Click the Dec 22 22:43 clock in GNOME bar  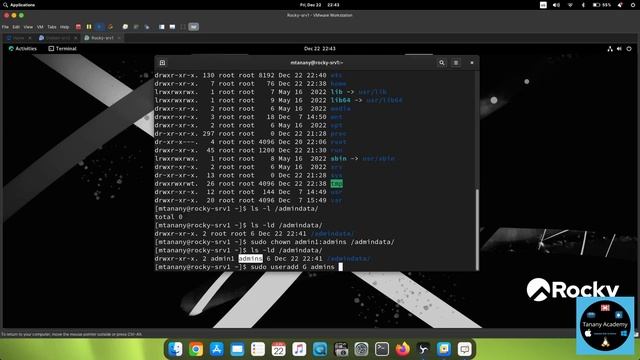(x=320, y=49)
